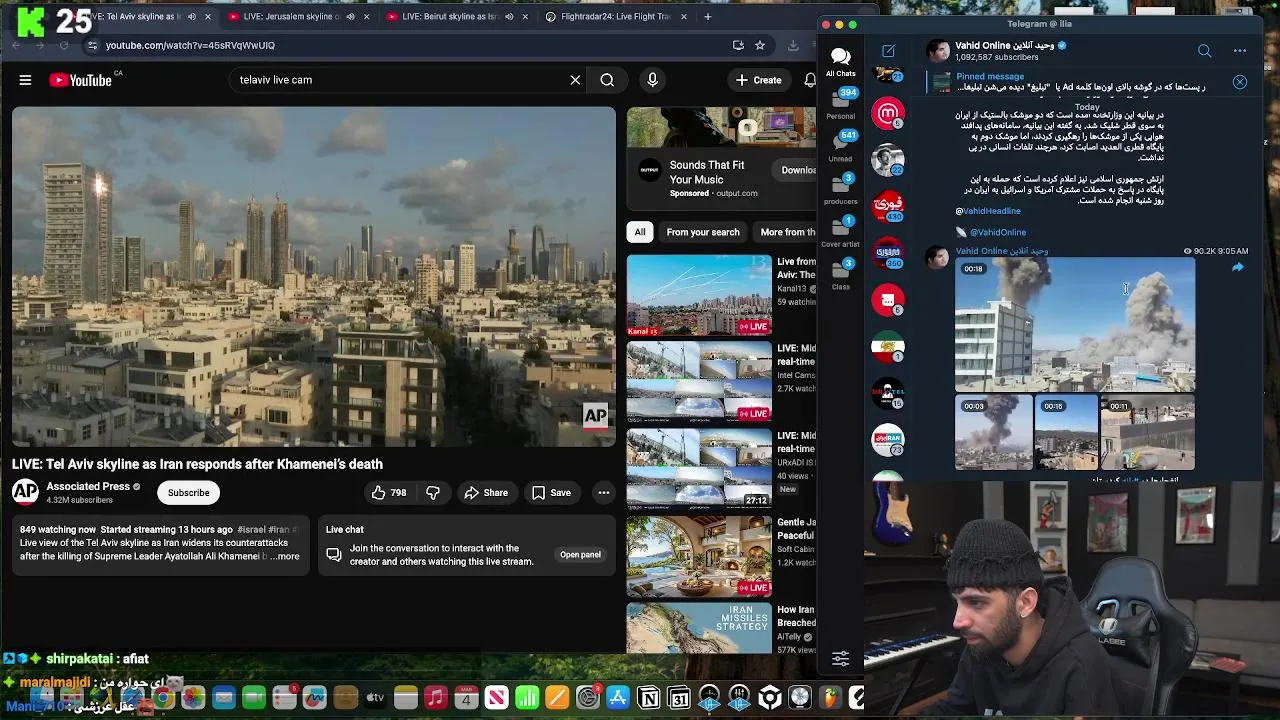1280x720 pixels.
Task: Open Telegram Cover artist folder
Action: pos(841,232)
